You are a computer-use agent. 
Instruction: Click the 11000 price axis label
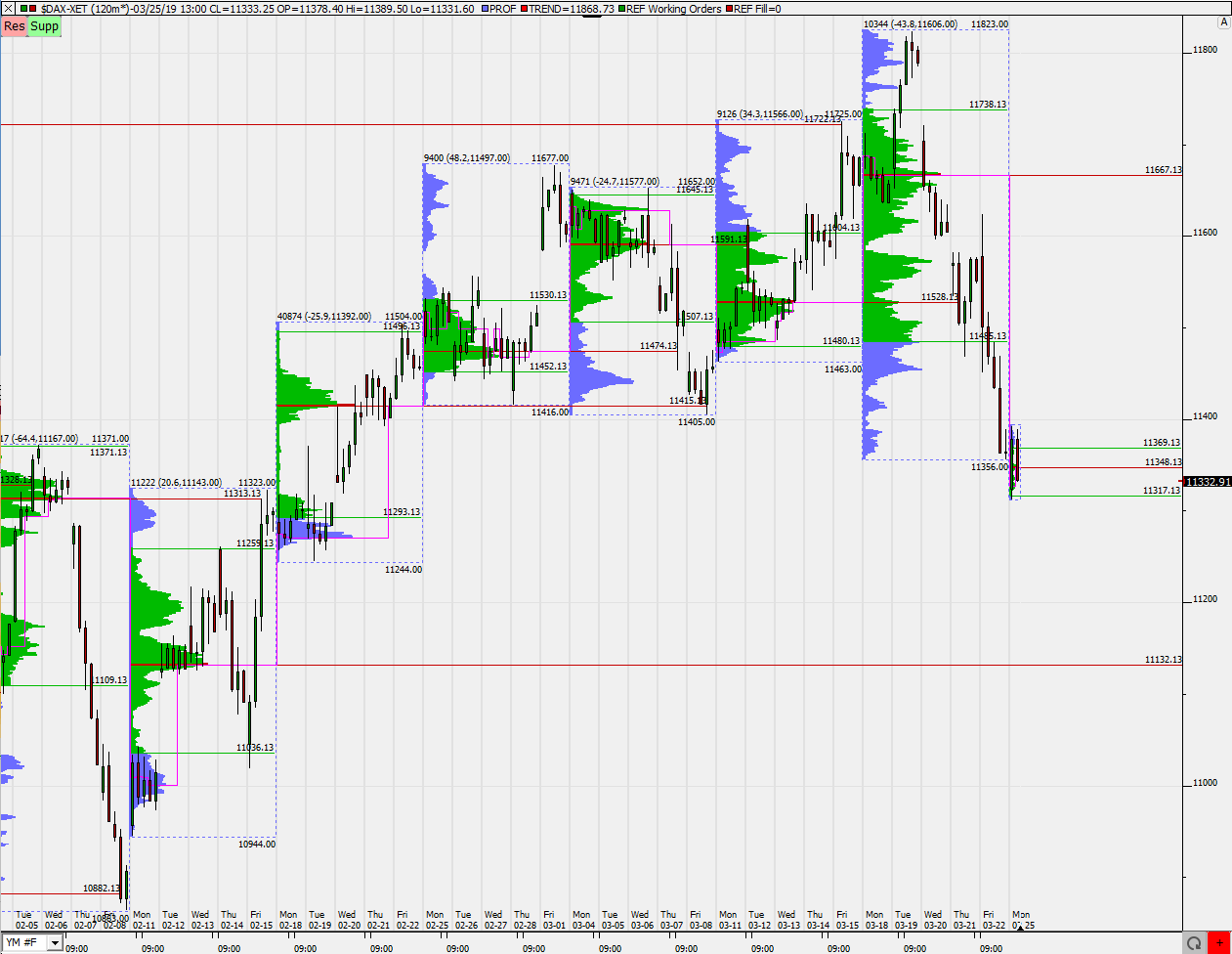tap(1205, 783)
